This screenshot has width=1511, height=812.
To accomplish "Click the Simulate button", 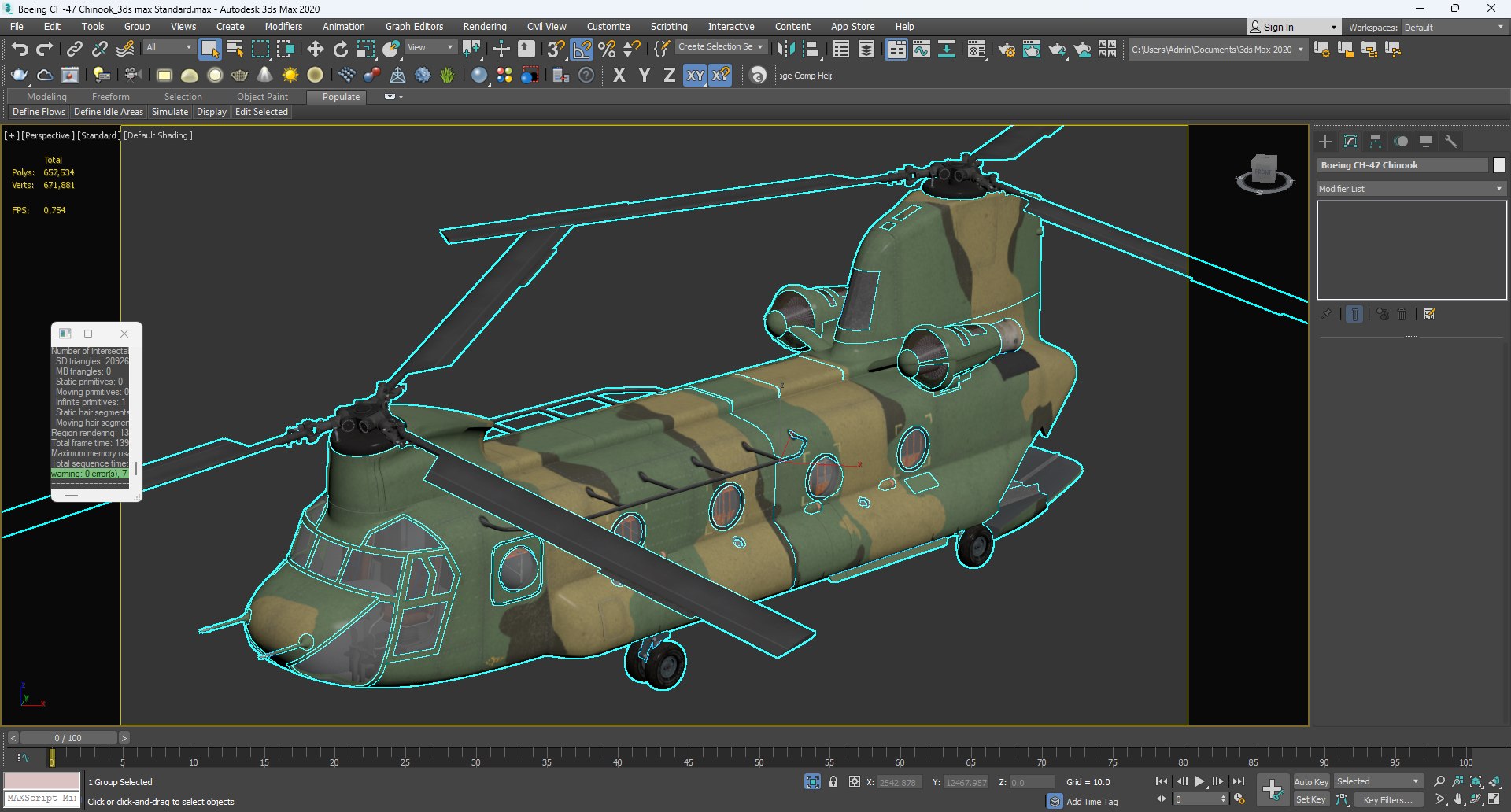I will [170, 112].
